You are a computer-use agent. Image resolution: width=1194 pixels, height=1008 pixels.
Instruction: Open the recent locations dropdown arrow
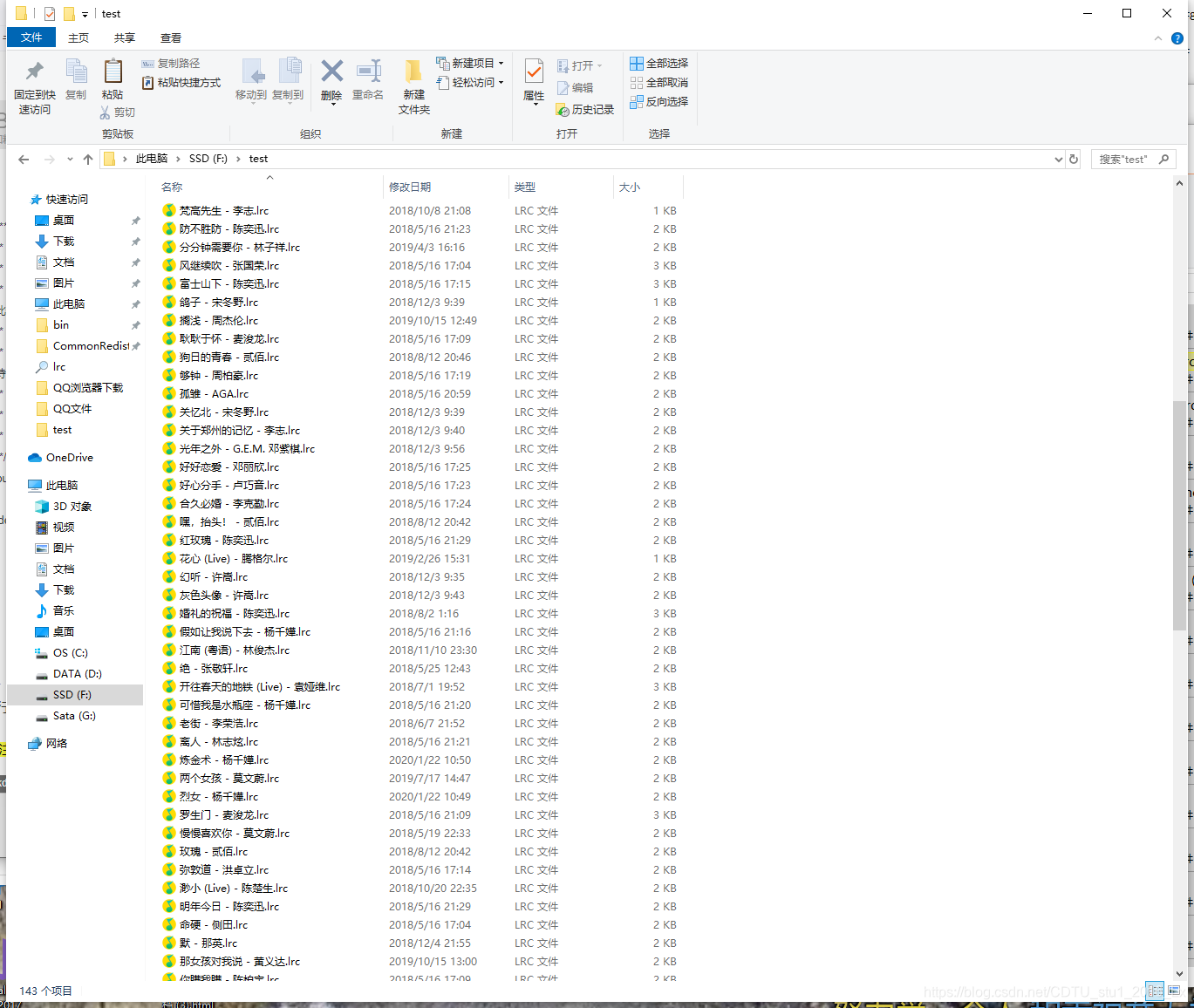[70, 160]
